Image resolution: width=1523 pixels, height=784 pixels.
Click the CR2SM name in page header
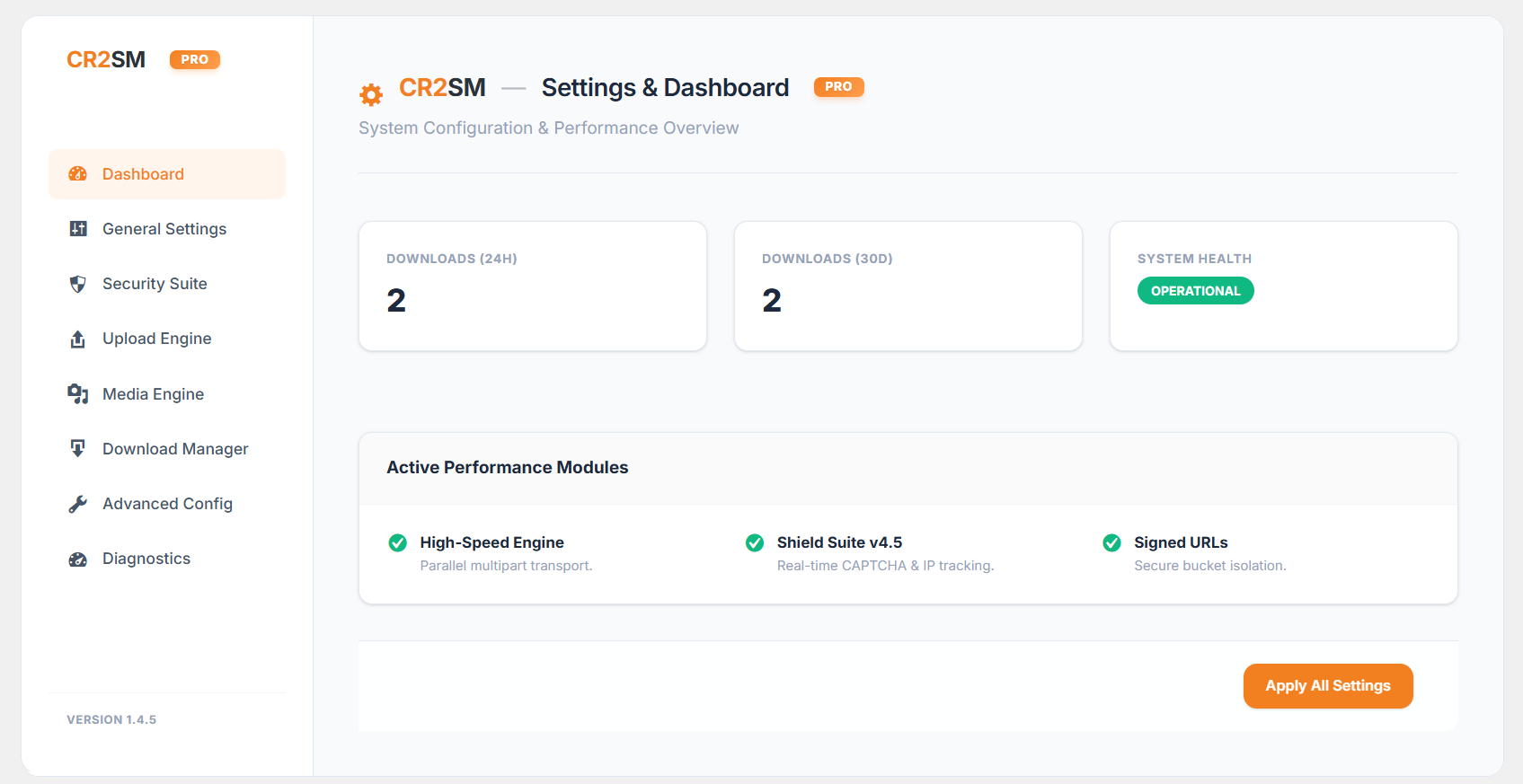click(x=442, y=88)
